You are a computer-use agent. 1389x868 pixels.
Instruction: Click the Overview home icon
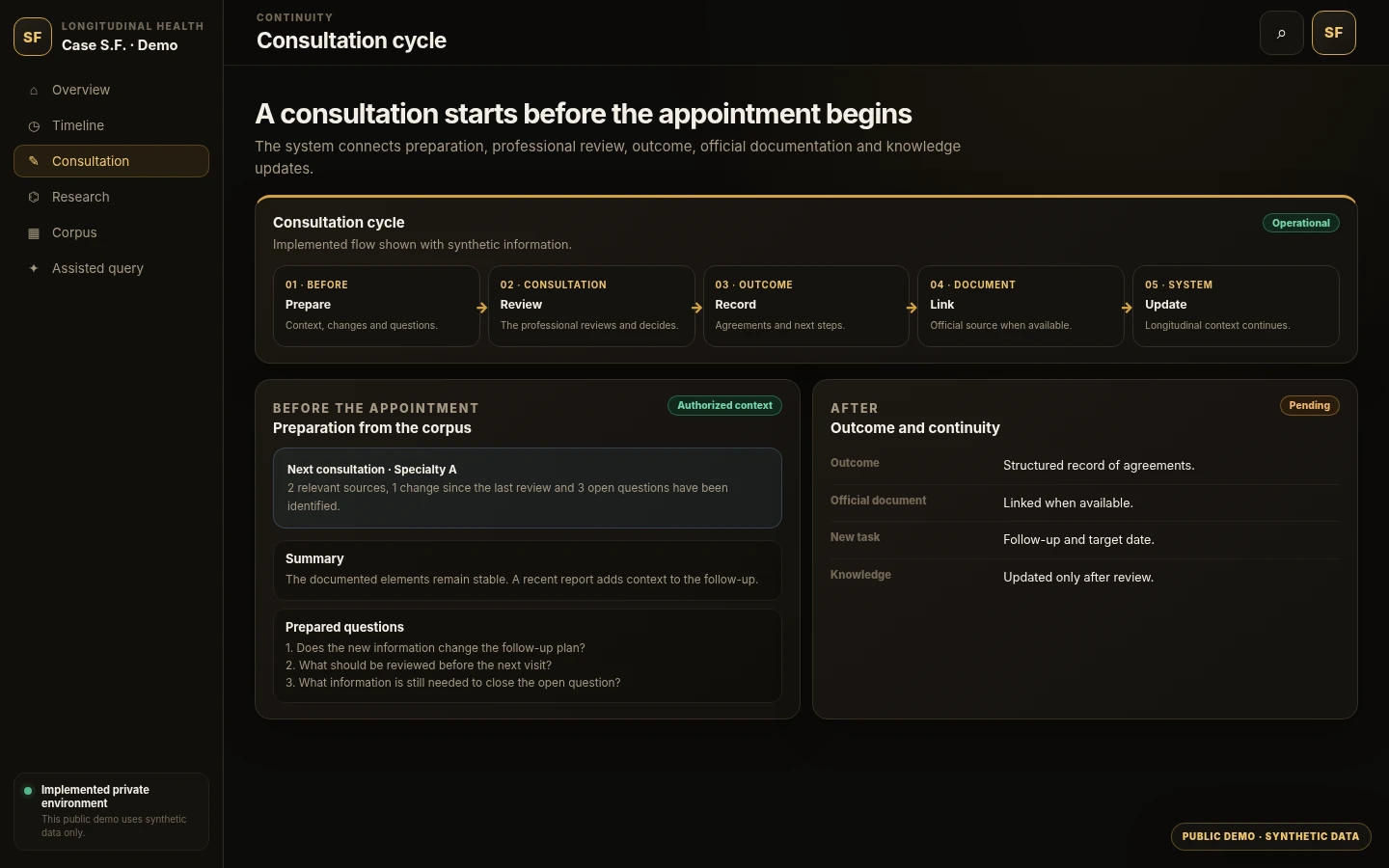34,91
